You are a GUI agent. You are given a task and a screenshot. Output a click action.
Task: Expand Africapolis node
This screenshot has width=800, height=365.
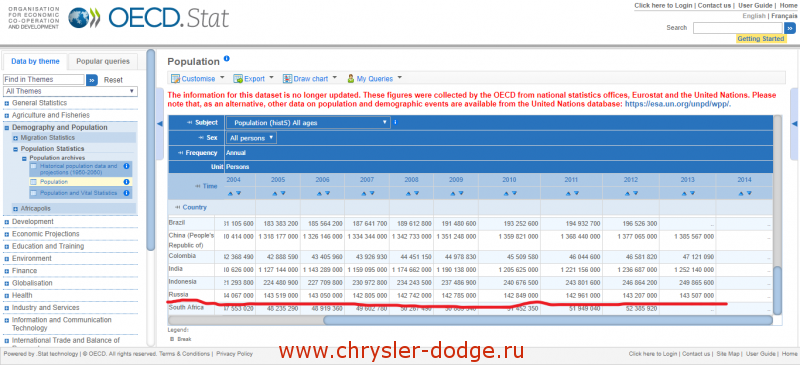pos(15,209)
